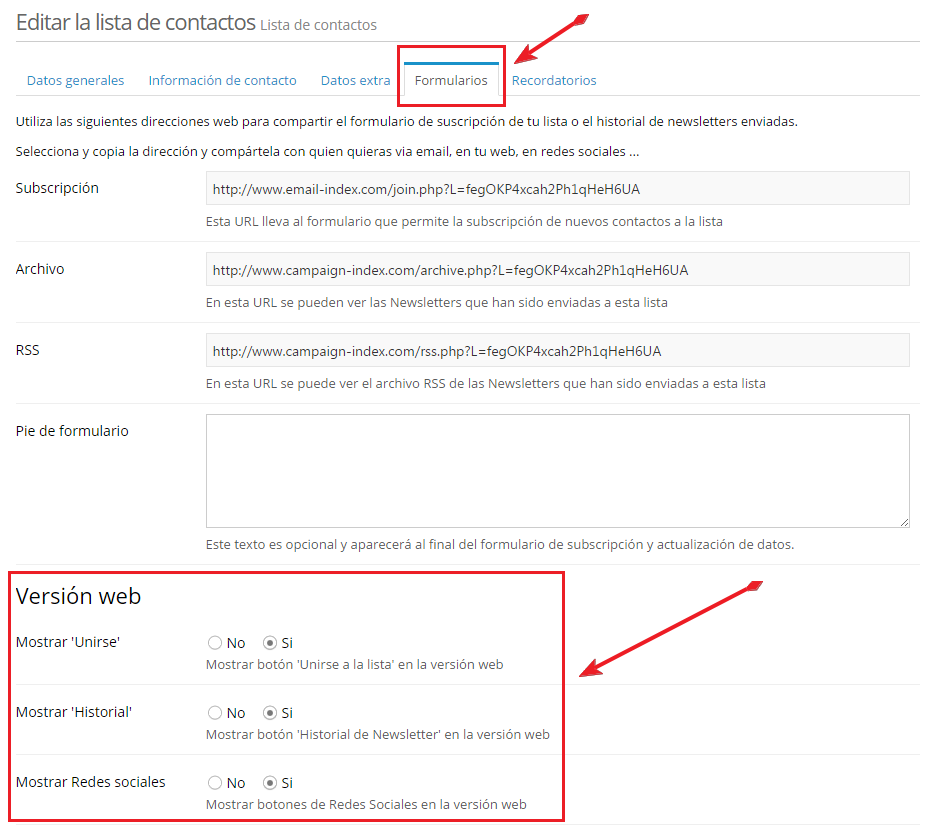Select Si for Mostrar 'Unirse'
This screenshot has width=929, height=828.
click(x=270, y=643)
